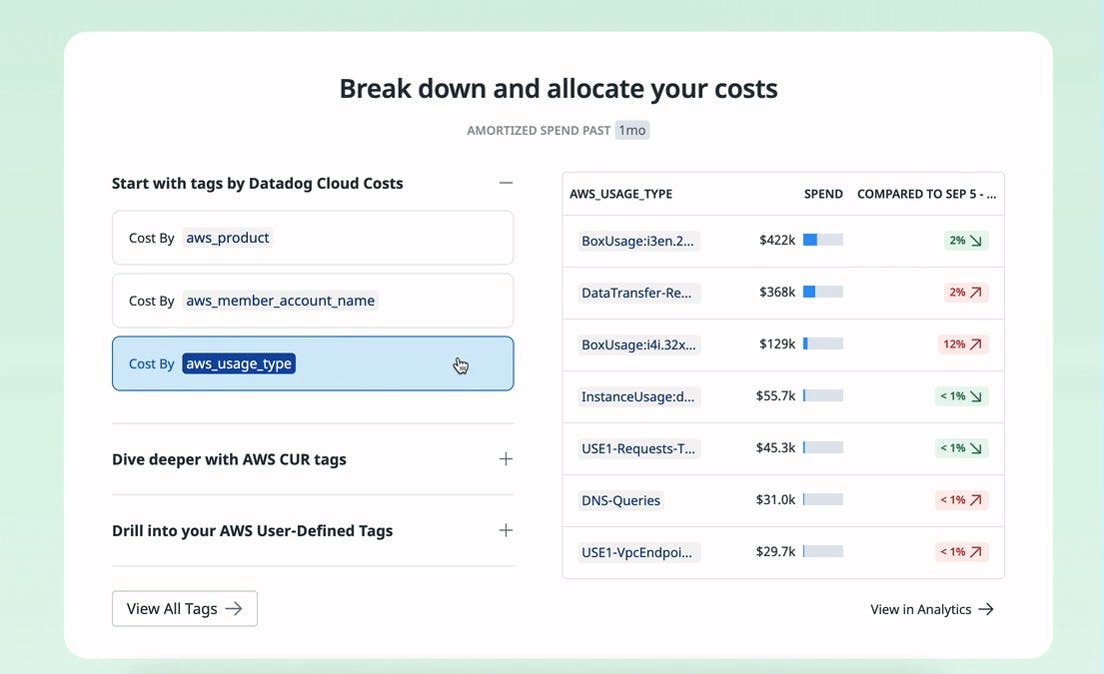Image resolution: width=1104 pixels, height=674 pixels.
Task: Click the SPEND column header
Action: [823, 193]
